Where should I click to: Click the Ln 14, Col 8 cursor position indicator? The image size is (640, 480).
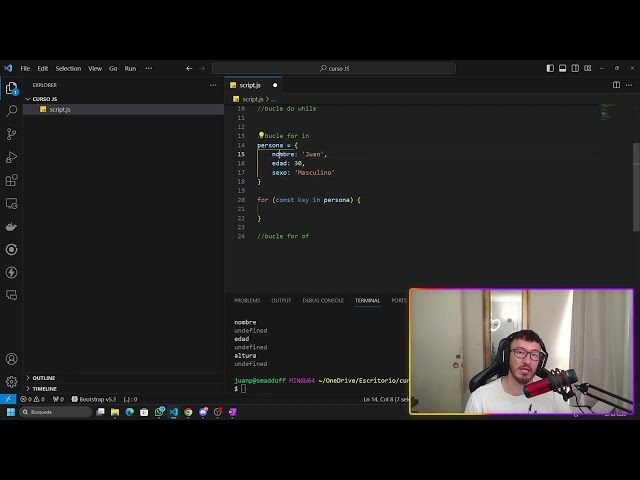click(x=386, y=399)
